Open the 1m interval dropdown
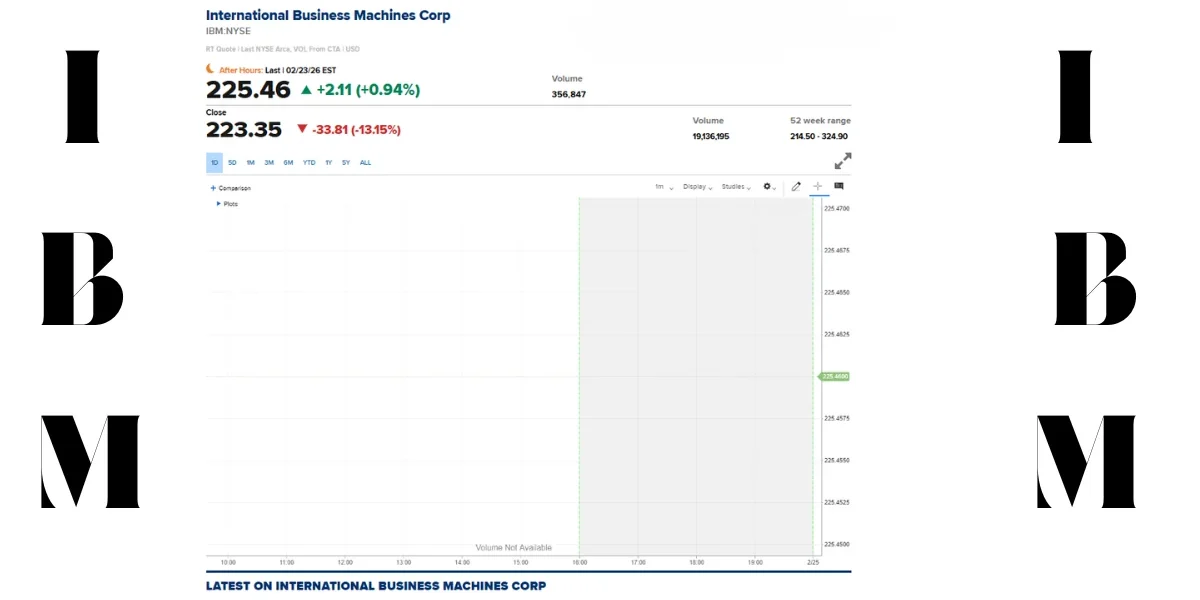The height and width of the screenshot is (600, 1200). tap(661, 186)
